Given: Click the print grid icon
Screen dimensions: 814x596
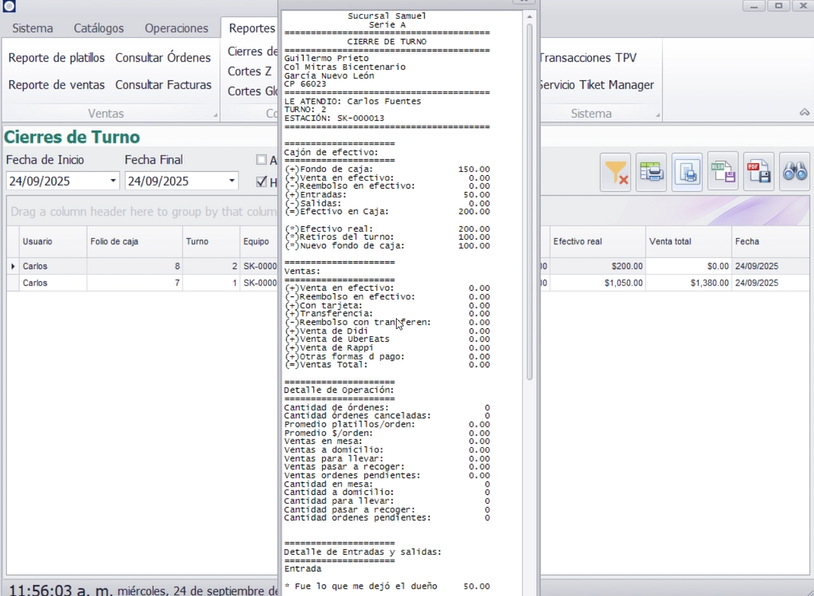Looking at the screenshot, I should tap(652, 172).
